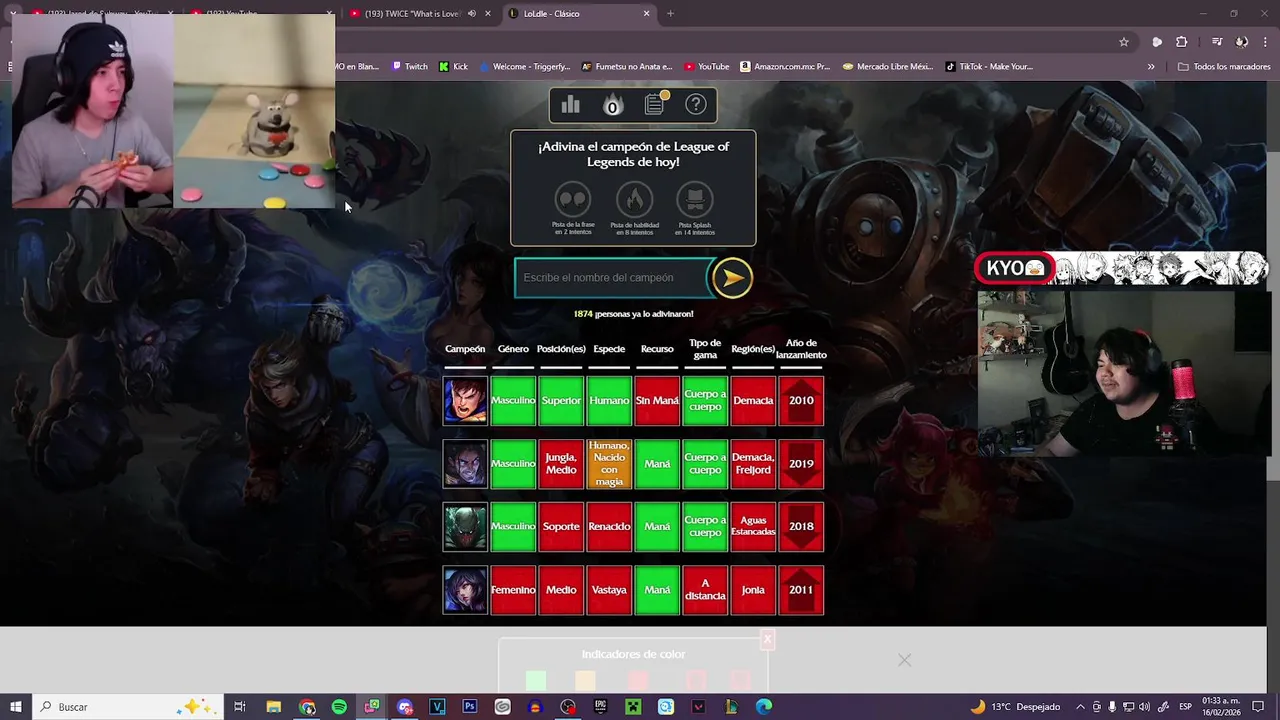
Task: Open the LoLdle statistics bar chart icon
Action: [x=571, y=105]
